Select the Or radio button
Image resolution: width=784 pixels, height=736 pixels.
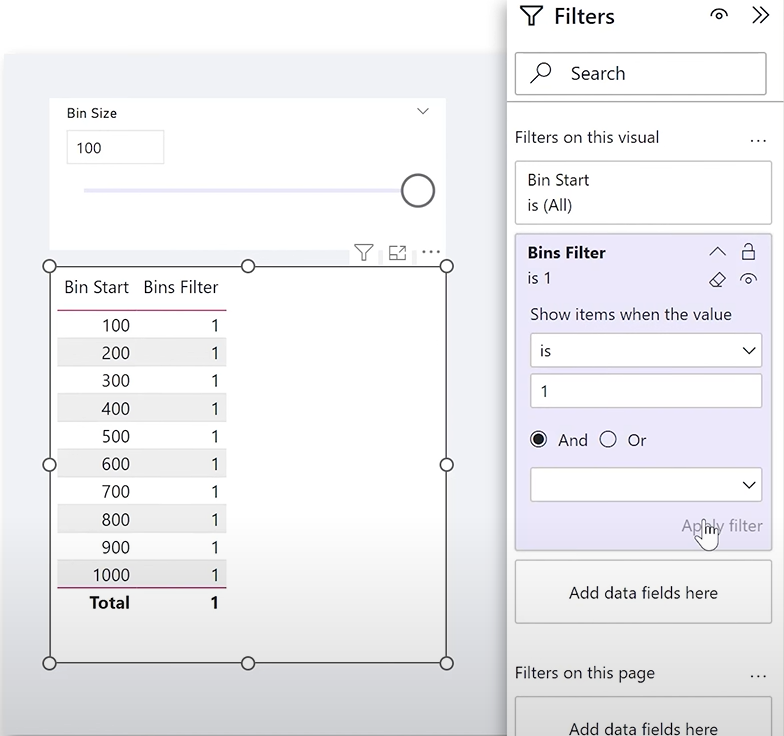pos(608,440)
